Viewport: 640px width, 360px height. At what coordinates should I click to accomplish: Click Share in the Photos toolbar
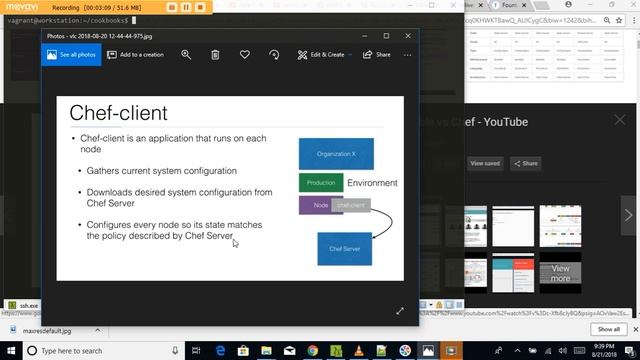(x=377, y=55)
